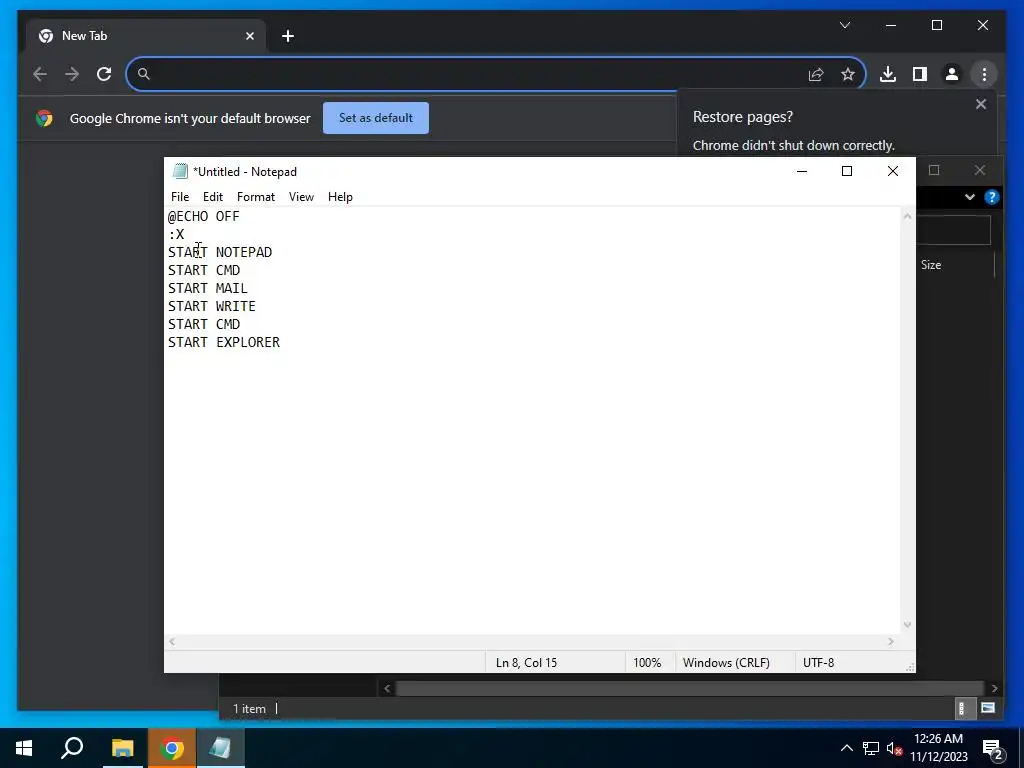Open a new Chrome tab with plus
The image size is (1024, 768).
[288, 36]
